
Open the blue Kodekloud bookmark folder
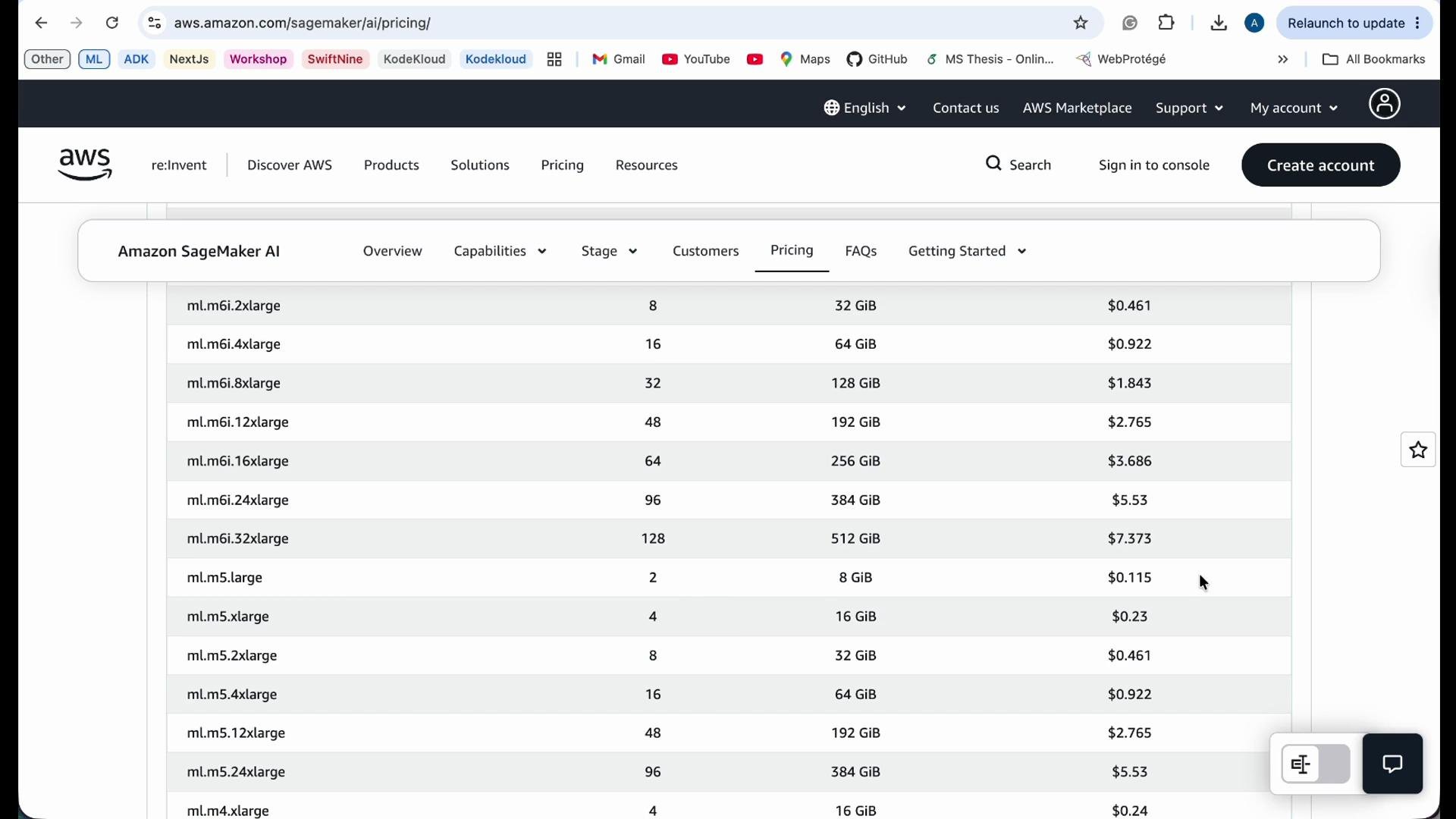coord(496,59)
